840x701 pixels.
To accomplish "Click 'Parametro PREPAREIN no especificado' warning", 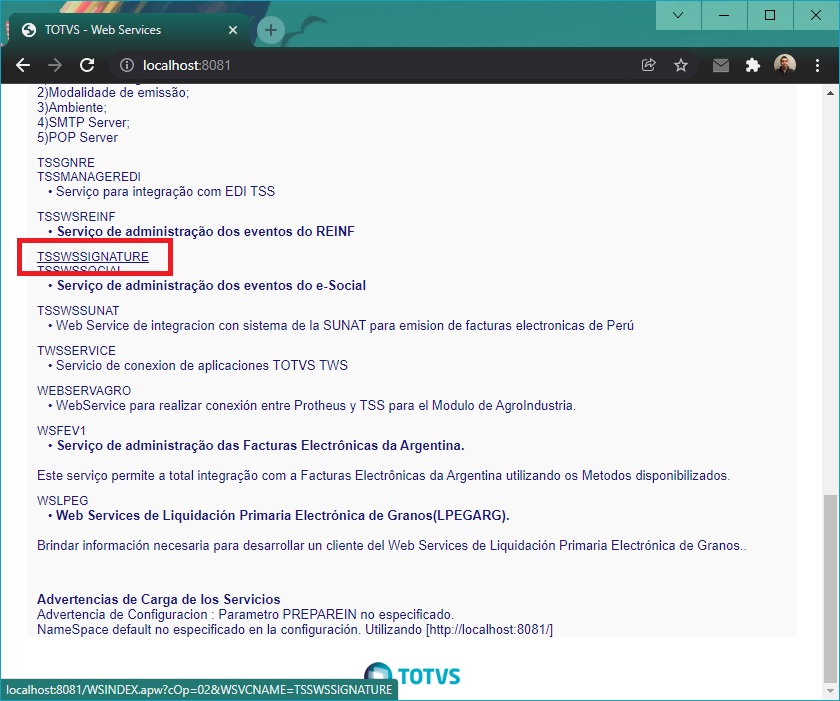I will [x=245, y=614].
